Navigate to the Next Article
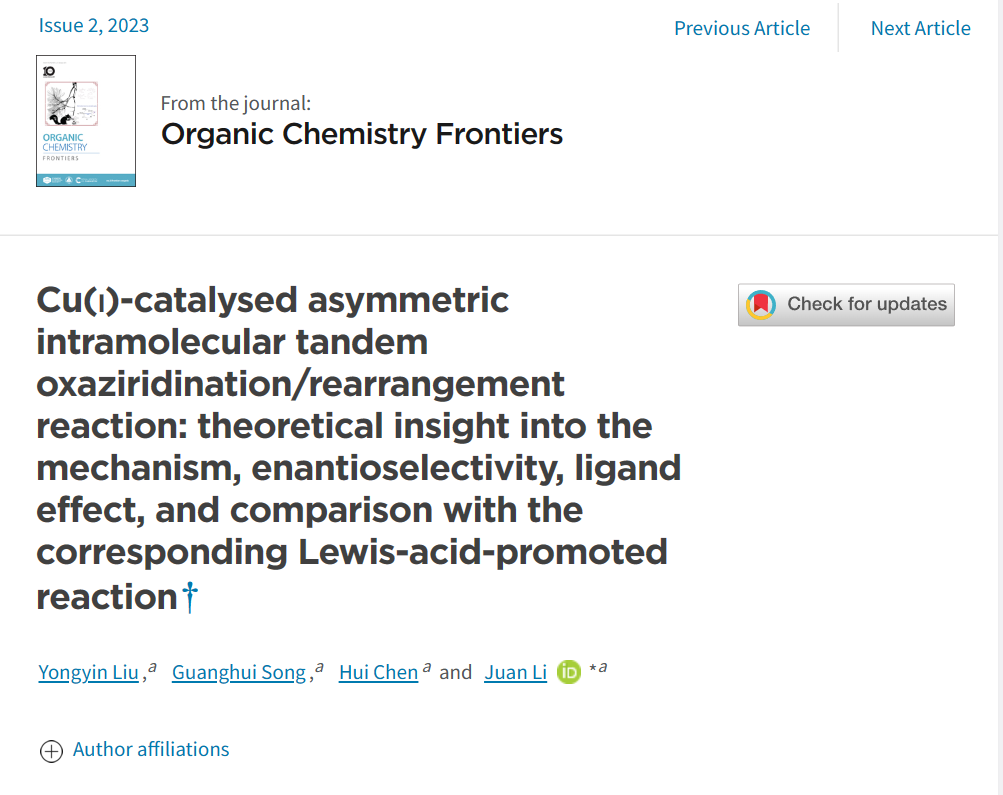The height and width of the screenshot is (795, 1003). 920,28
